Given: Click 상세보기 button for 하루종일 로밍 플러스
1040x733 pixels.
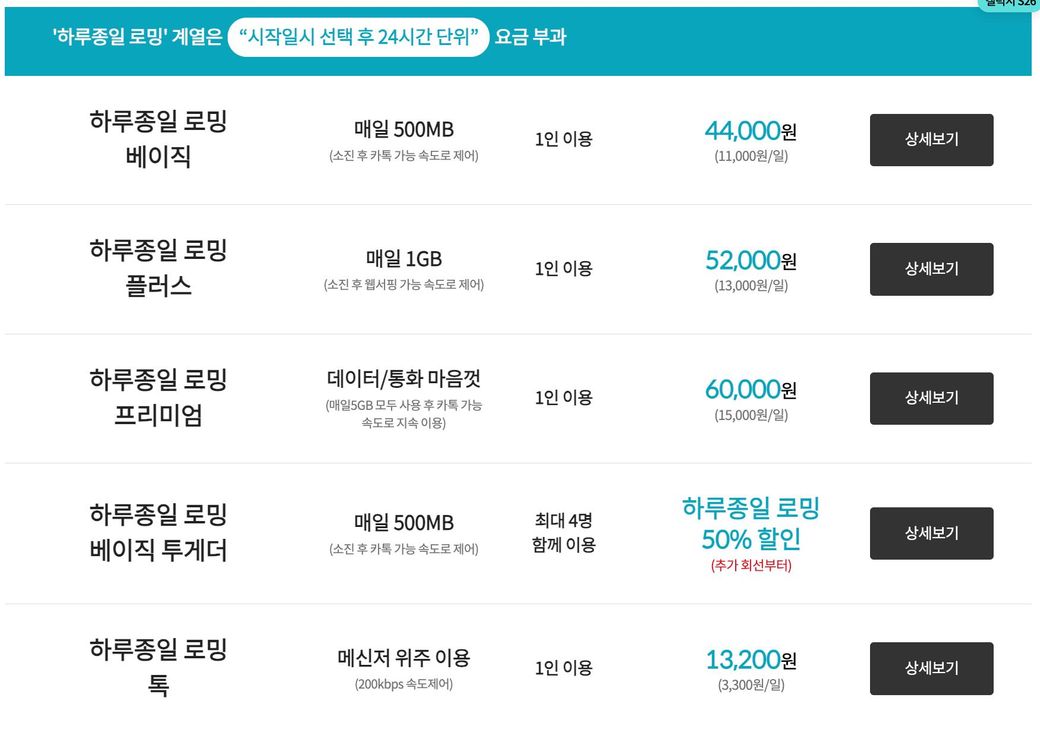Looking at the screenshot, I should click(931, 269).
